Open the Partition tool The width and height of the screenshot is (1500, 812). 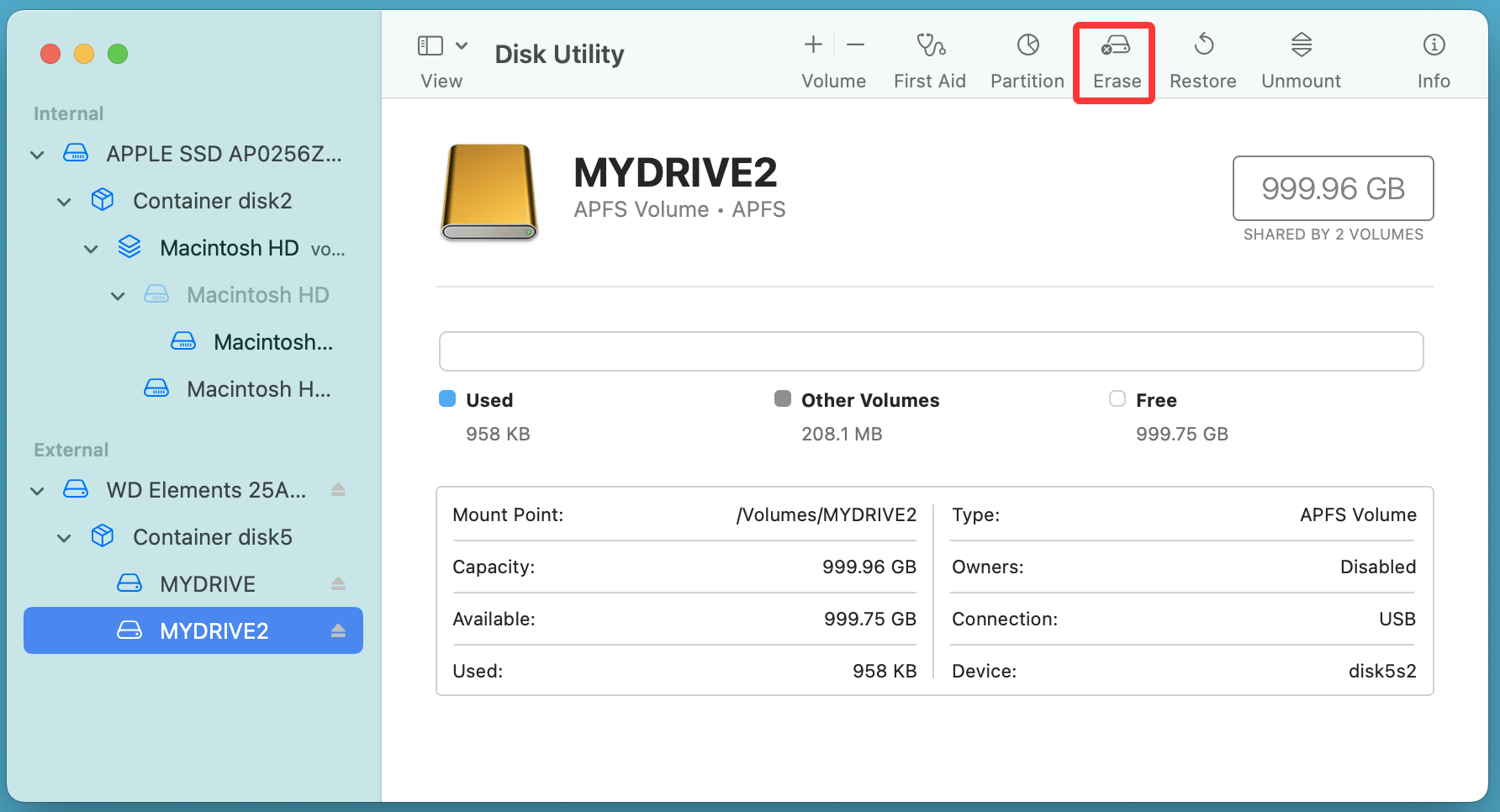click(1027, 59)
